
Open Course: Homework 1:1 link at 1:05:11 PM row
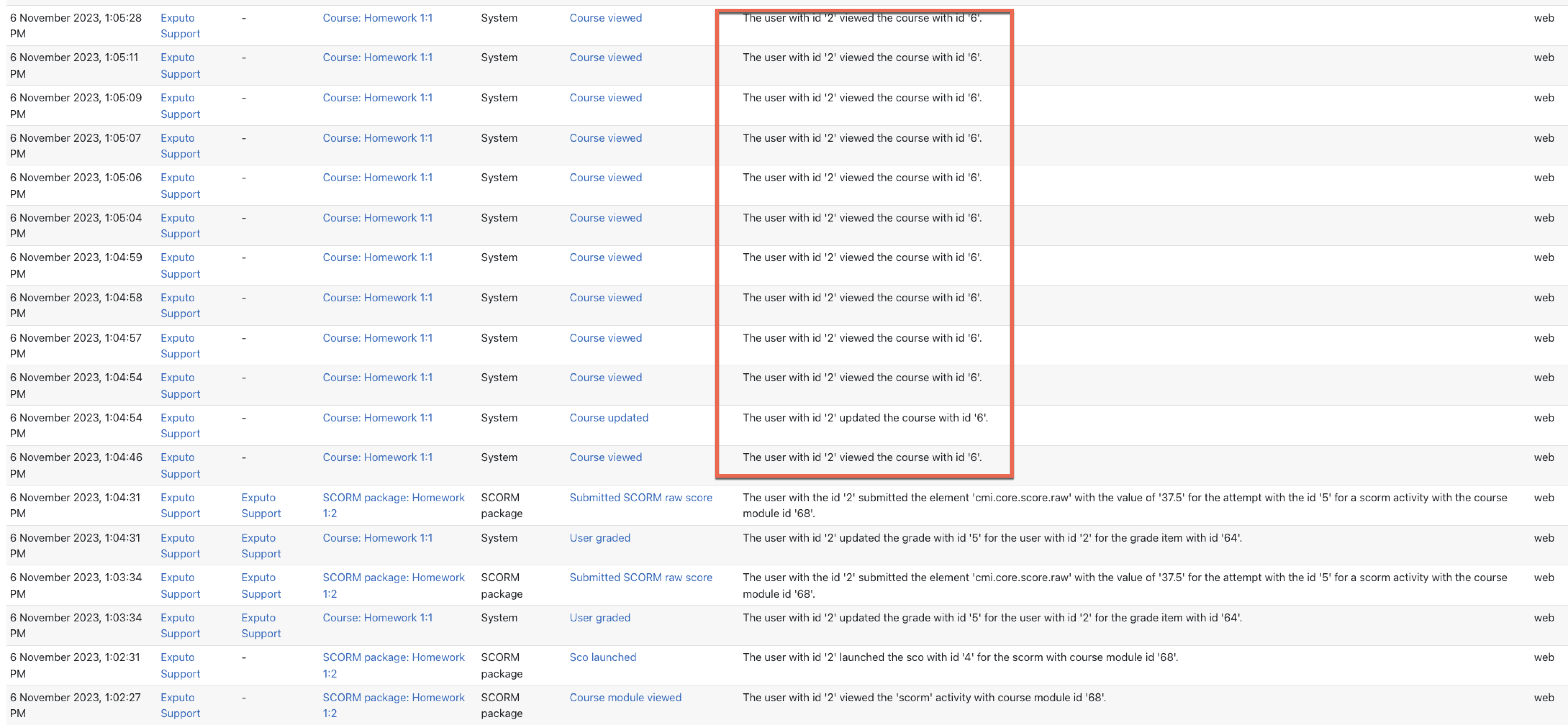377,57
